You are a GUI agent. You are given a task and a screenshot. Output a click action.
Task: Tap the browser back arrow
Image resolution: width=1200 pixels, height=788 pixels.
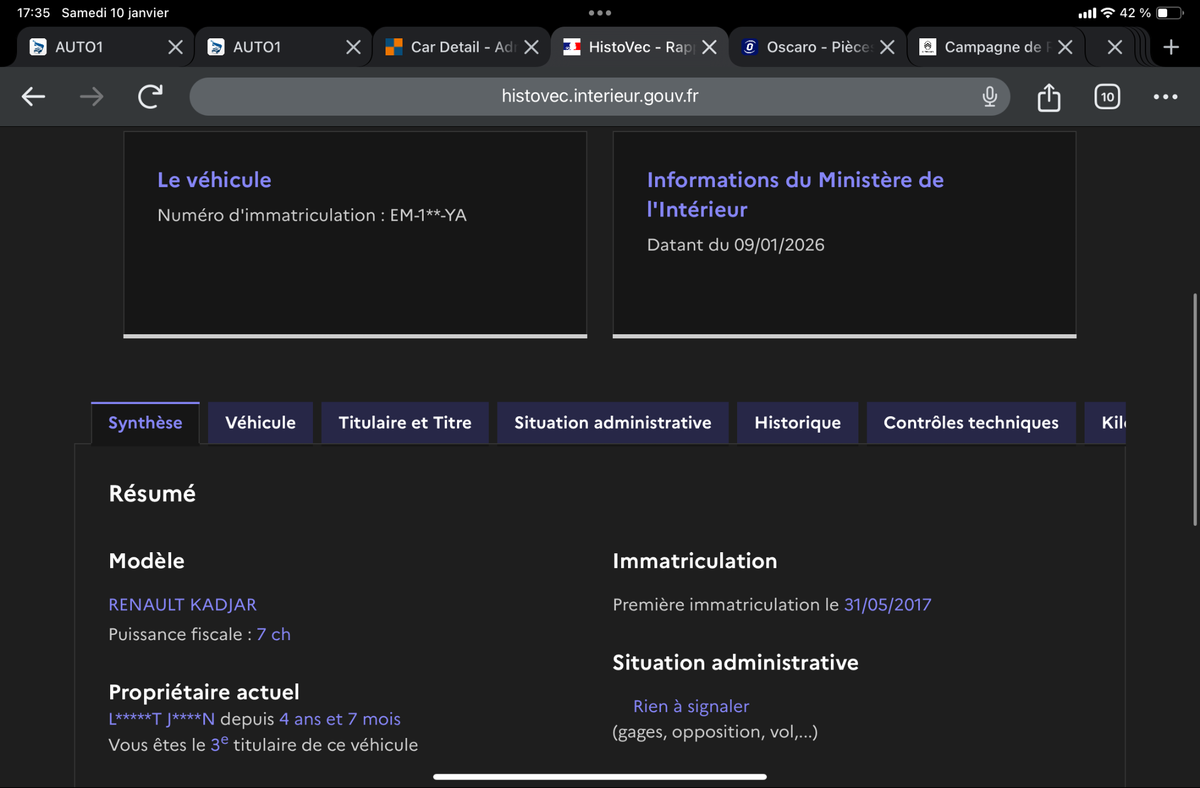click(x=34, y=97)
